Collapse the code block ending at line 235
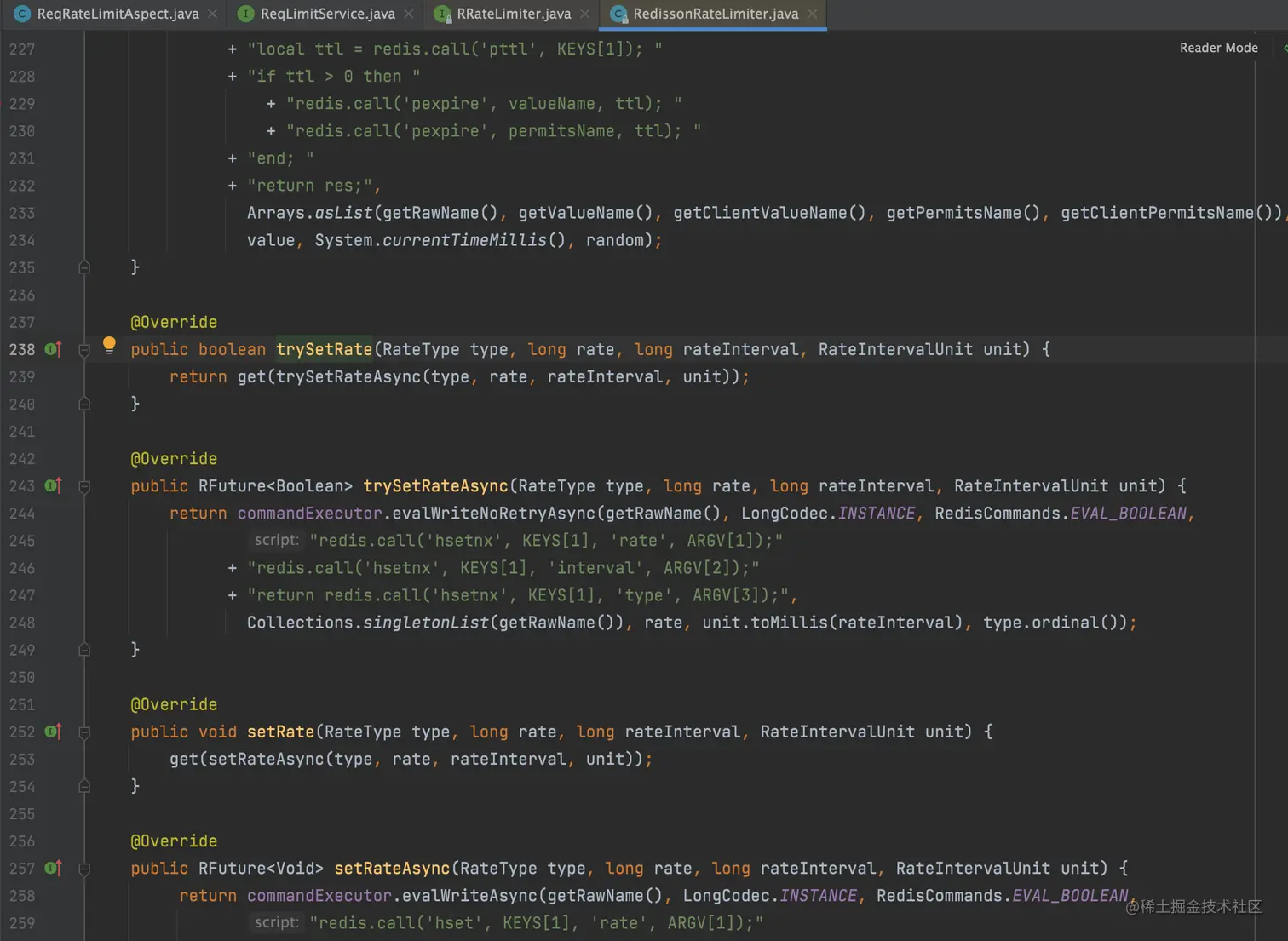1288x941 pixels. point(84,267)
